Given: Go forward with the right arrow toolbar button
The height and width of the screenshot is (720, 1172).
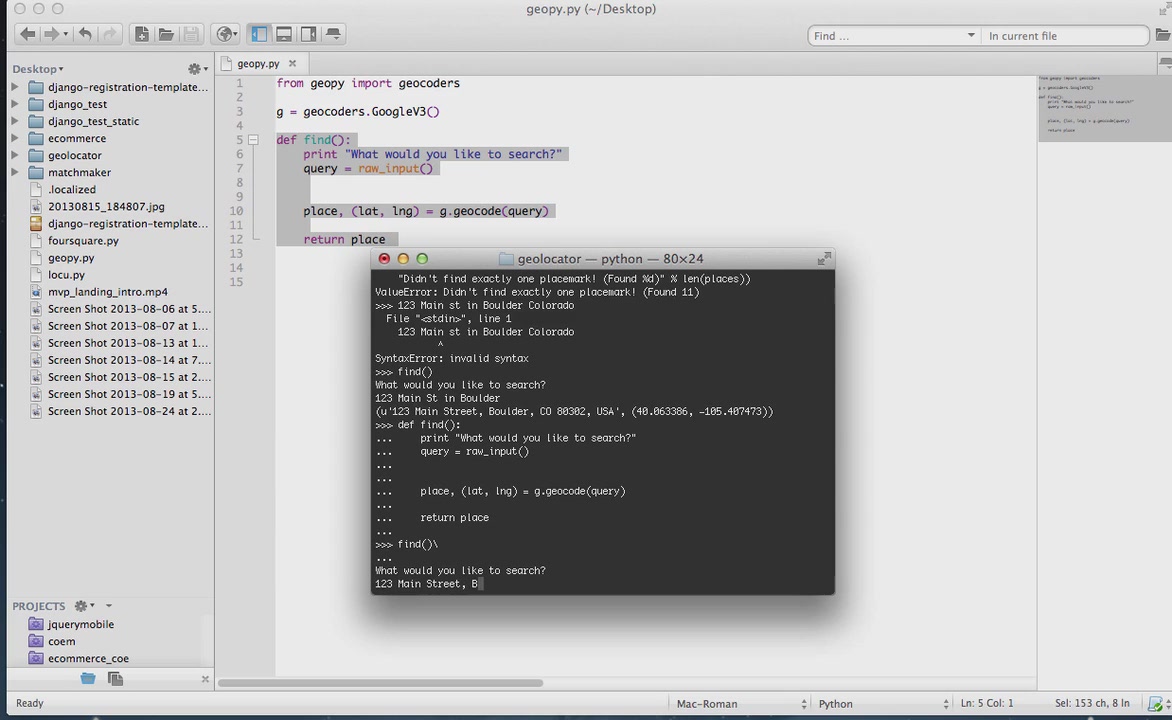Looking at the screenshot, I should [50, 34].
